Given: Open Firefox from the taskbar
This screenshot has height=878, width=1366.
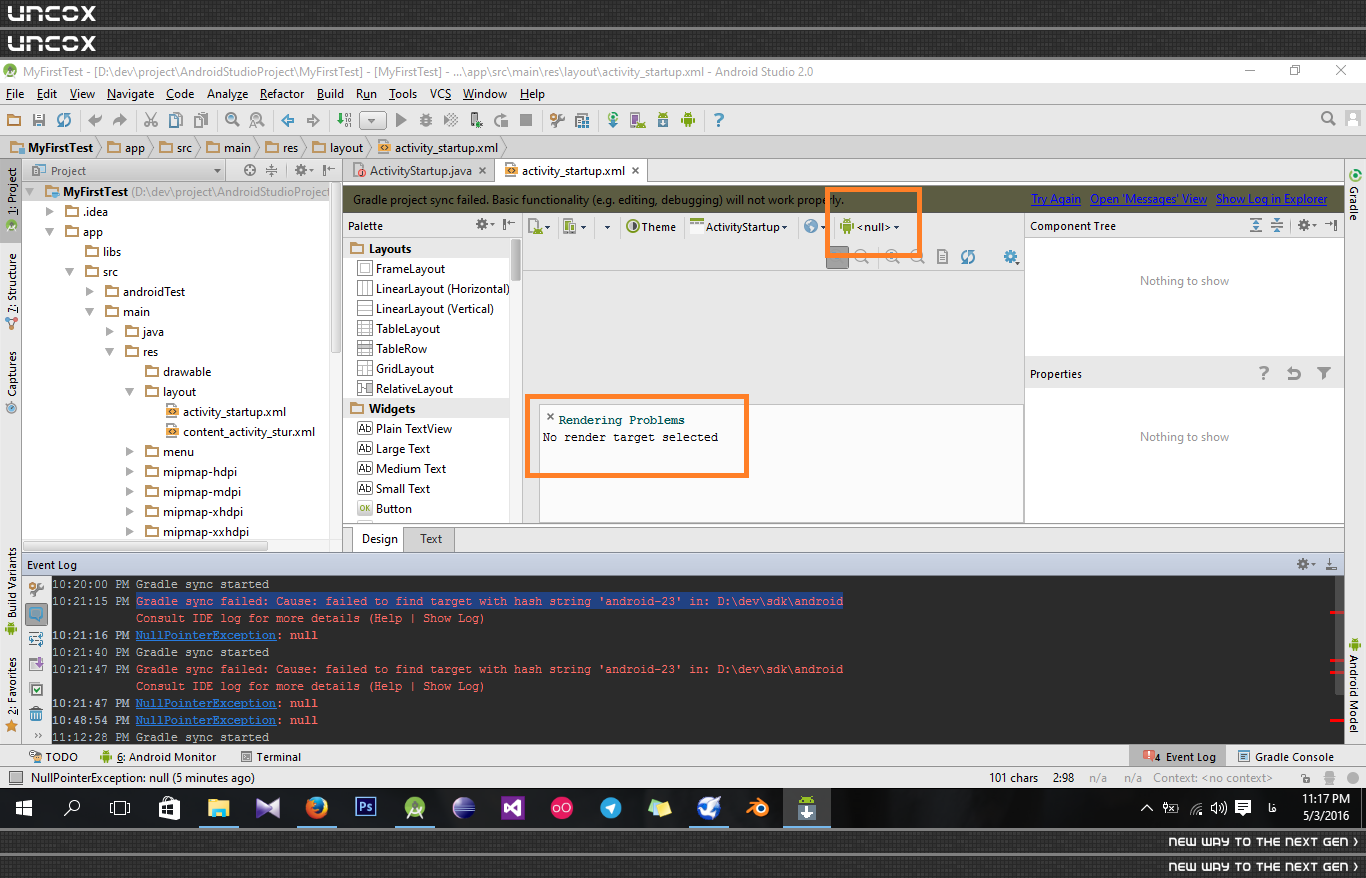Looking at the screenshot, I should (x=316, y=808).
